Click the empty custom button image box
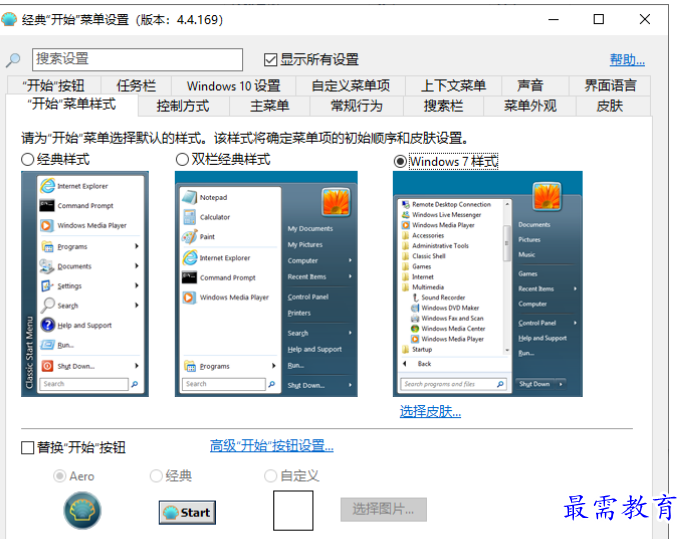This screenshot has height=539, width=685. (x=293, y=510)
